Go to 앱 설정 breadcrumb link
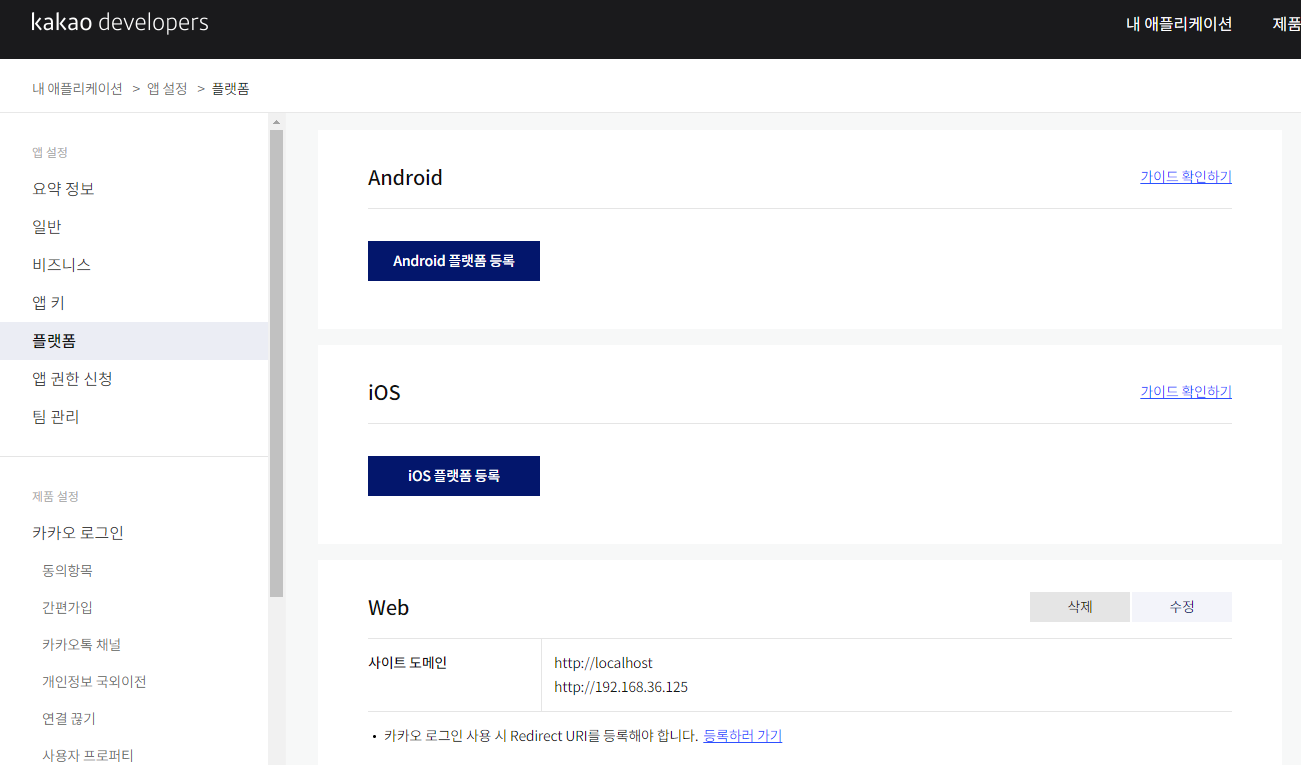Image resolution: width=1301 pixels, height=765 pixels. click(167, 89)
